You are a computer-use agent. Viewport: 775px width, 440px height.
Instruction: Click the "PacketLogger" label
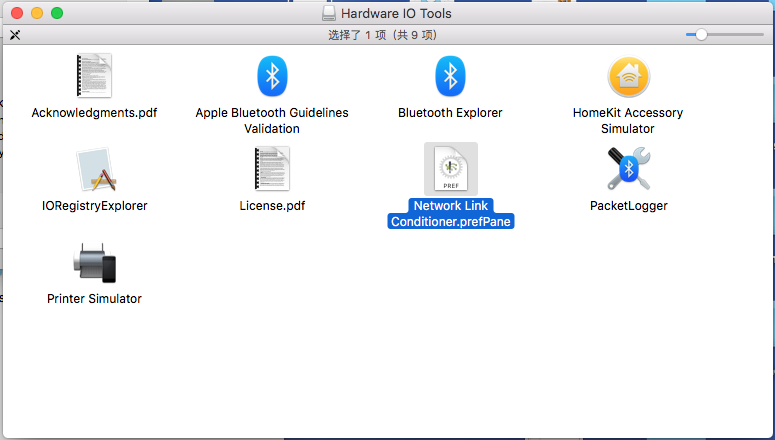point(629,206)
